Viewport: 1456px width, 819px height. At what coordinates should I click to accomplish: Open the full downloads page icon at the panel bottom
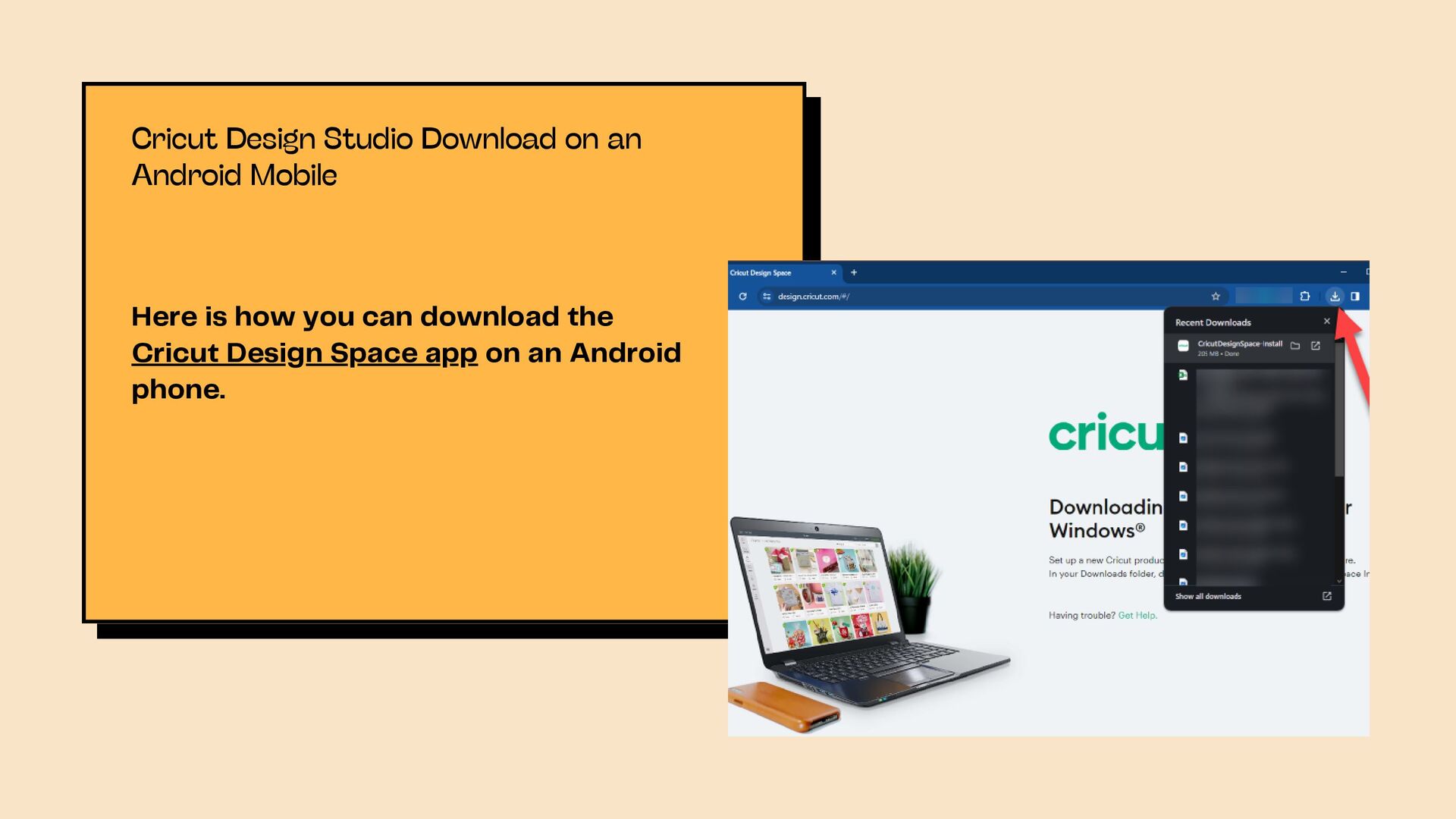pyautogui.click(x=1326, y=597)
